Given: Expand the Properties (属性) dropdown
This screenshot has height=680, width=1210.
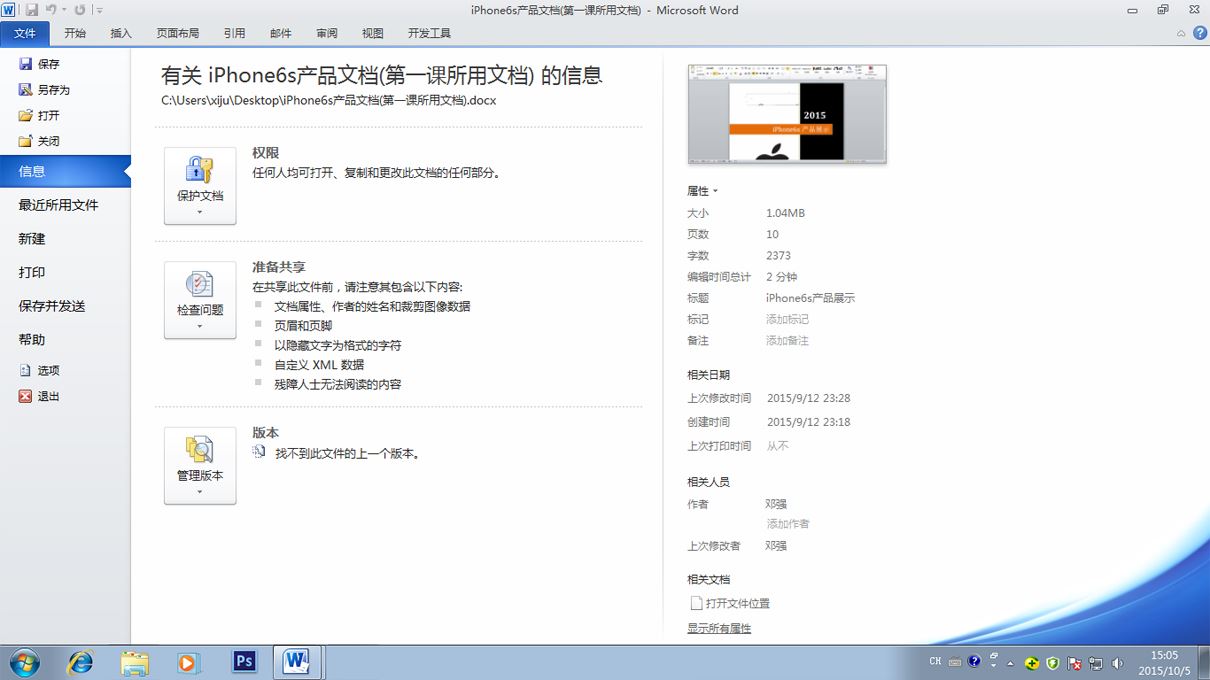Looking at the screenshot, I should (x=702, y=191).
